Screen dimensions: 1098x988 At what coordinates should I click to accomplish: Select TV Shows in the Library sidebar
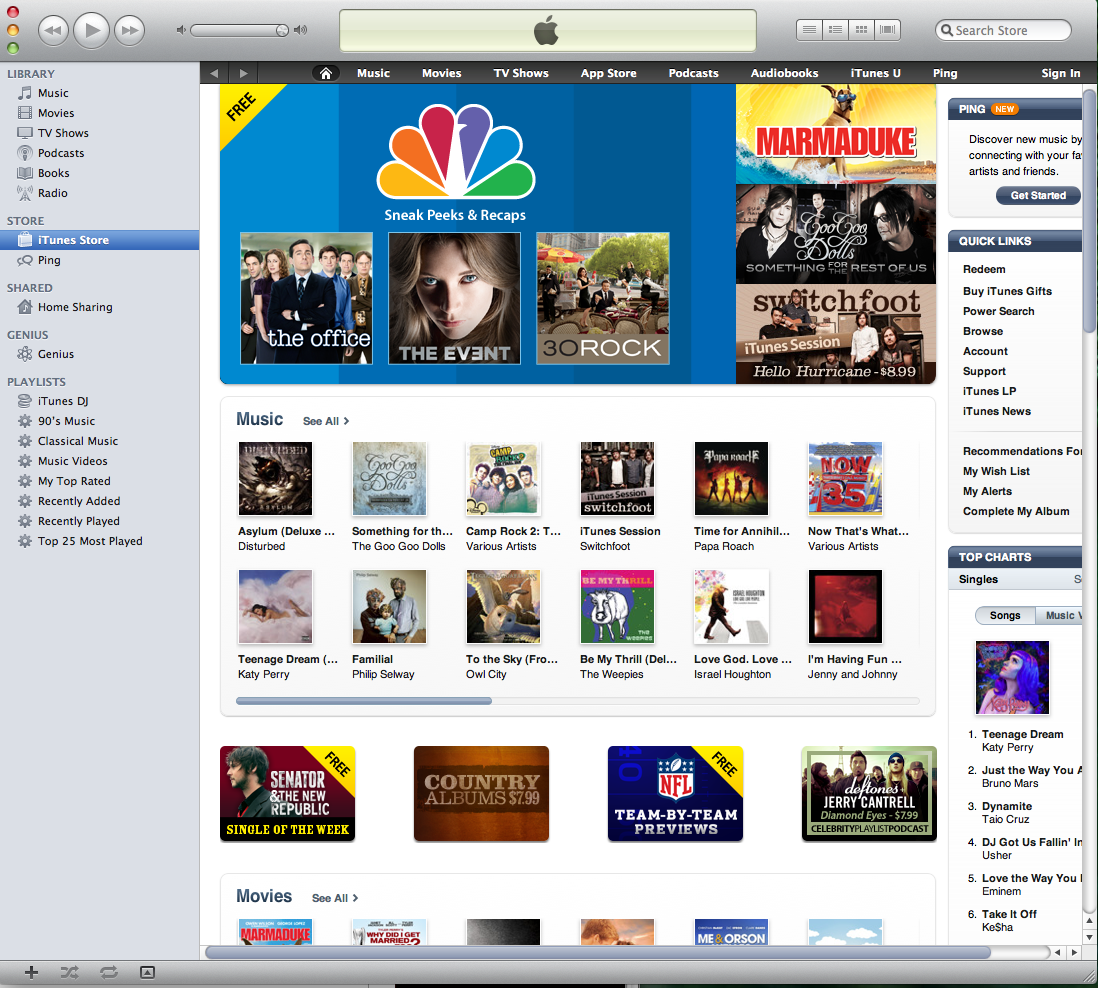(x=99, y=133)
